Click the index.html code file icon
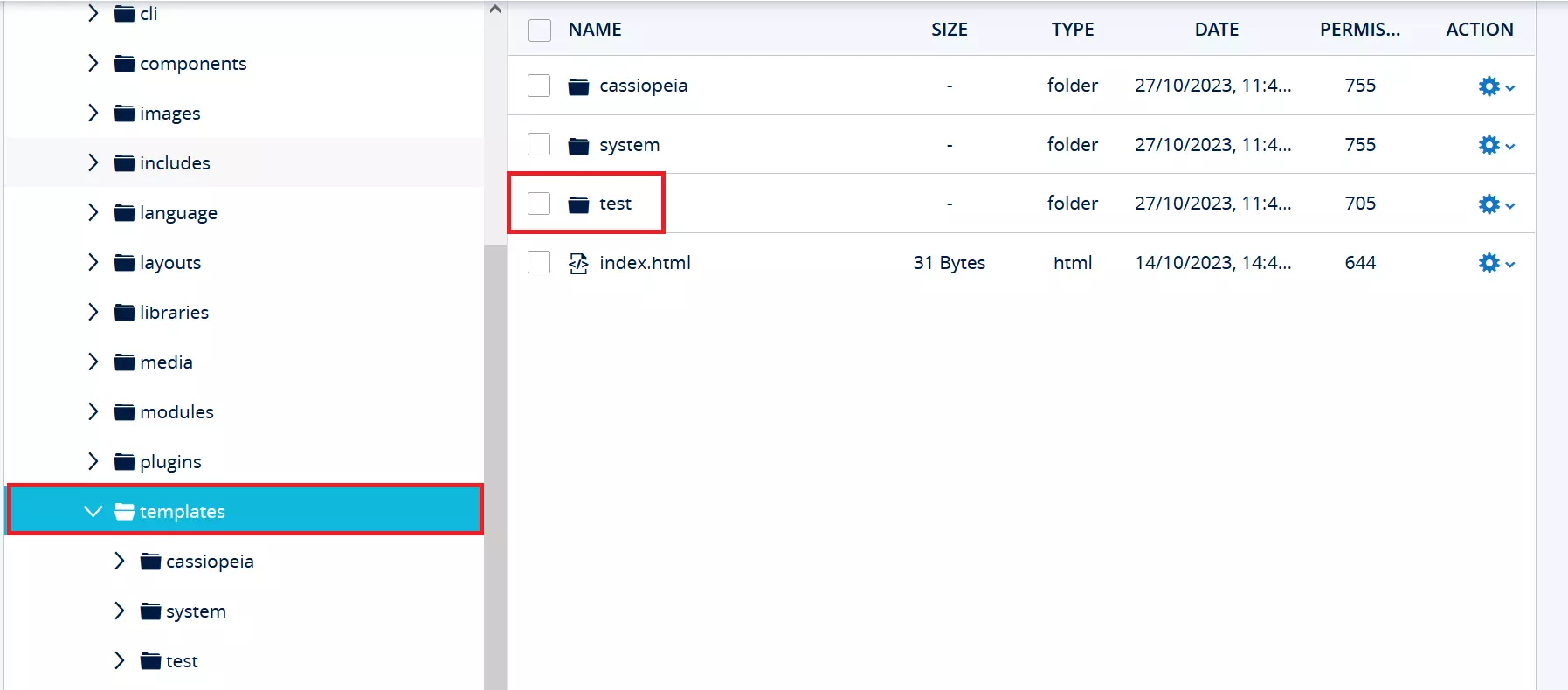The width and height of the screenshot is (1568, 690). click(x=578, y=263)
